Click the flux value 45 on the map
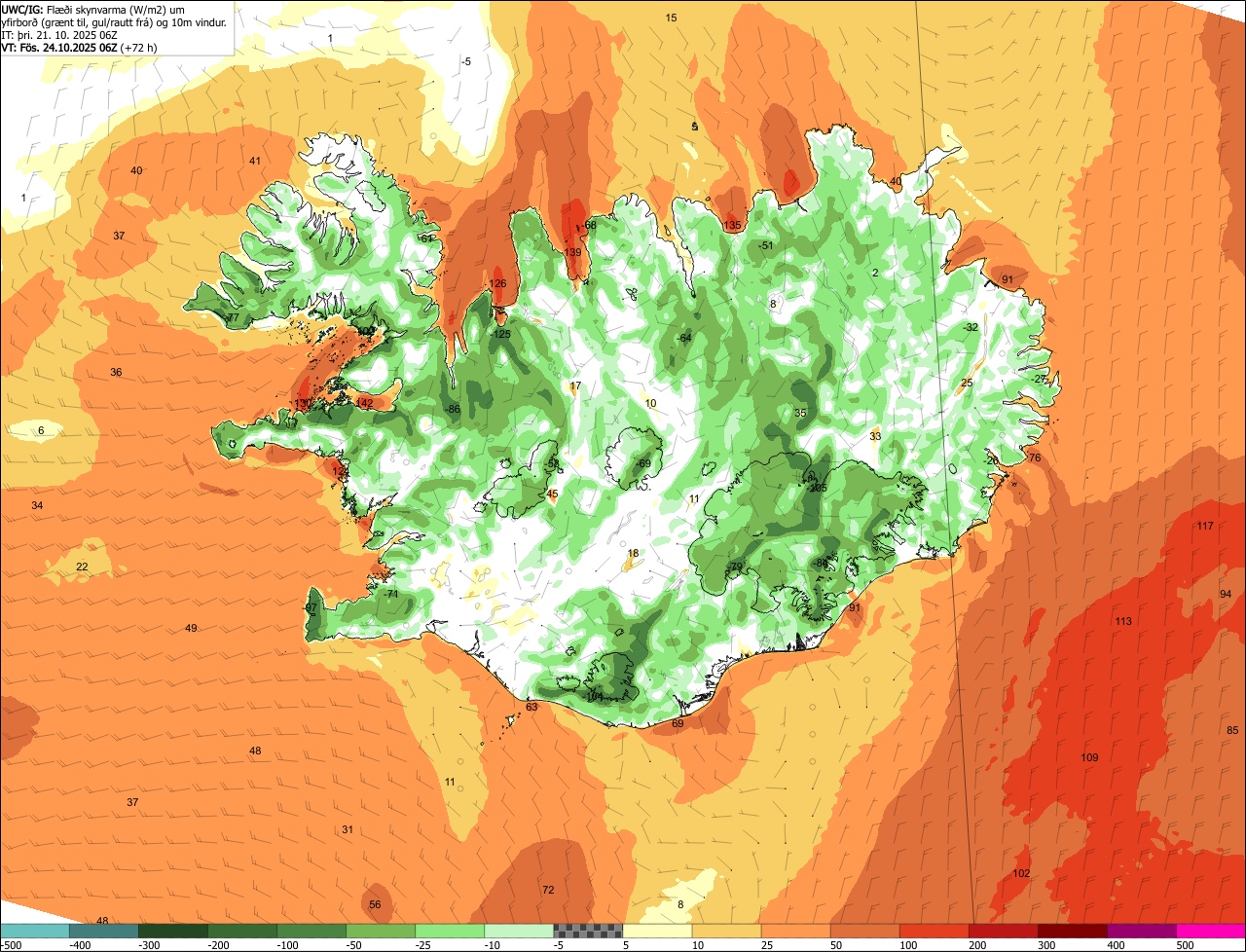The width and height of the screenshot is (1246, 952). (x=552, y=494)
